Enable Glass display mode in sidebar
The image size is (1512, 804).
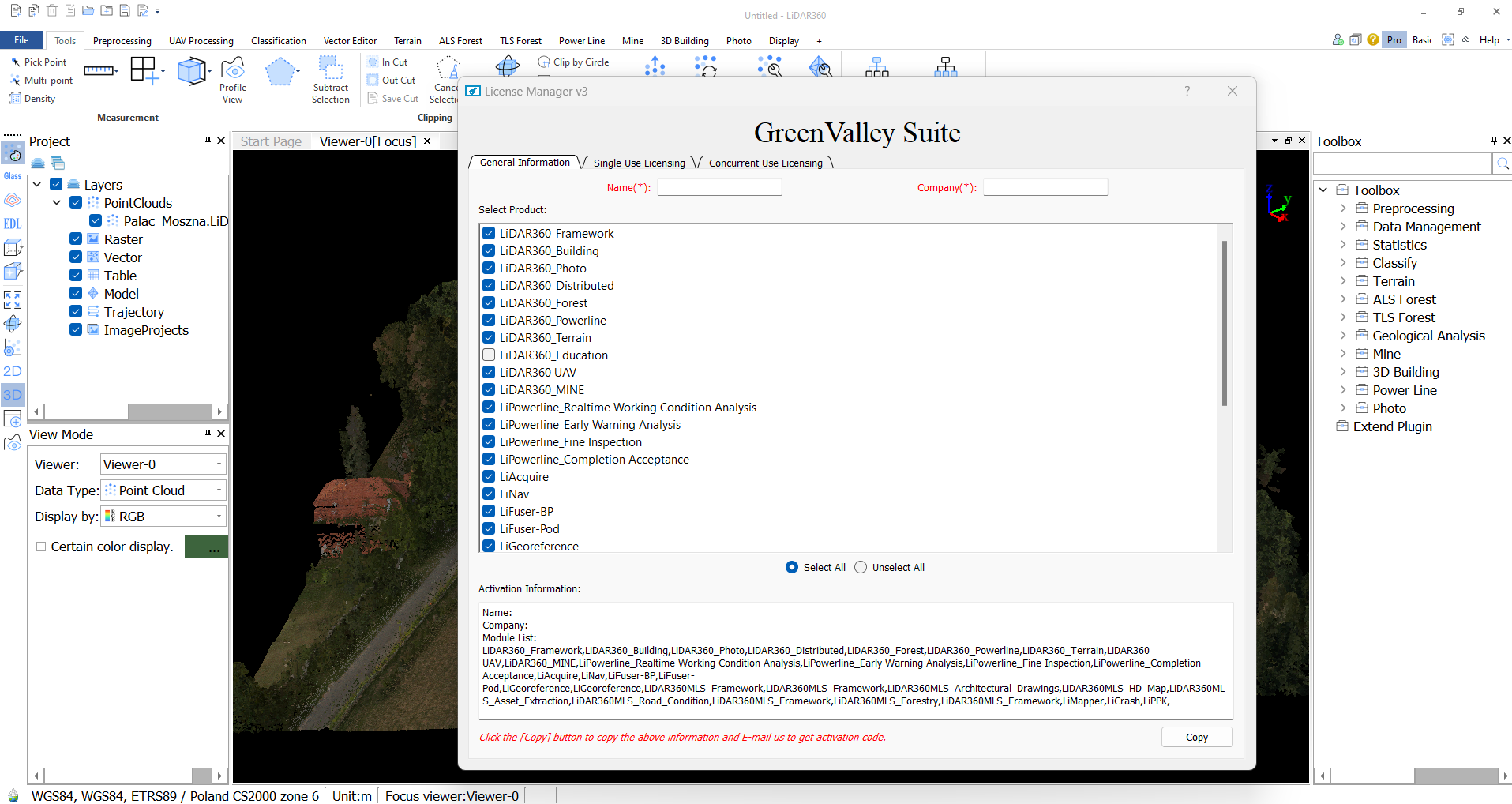13,176
